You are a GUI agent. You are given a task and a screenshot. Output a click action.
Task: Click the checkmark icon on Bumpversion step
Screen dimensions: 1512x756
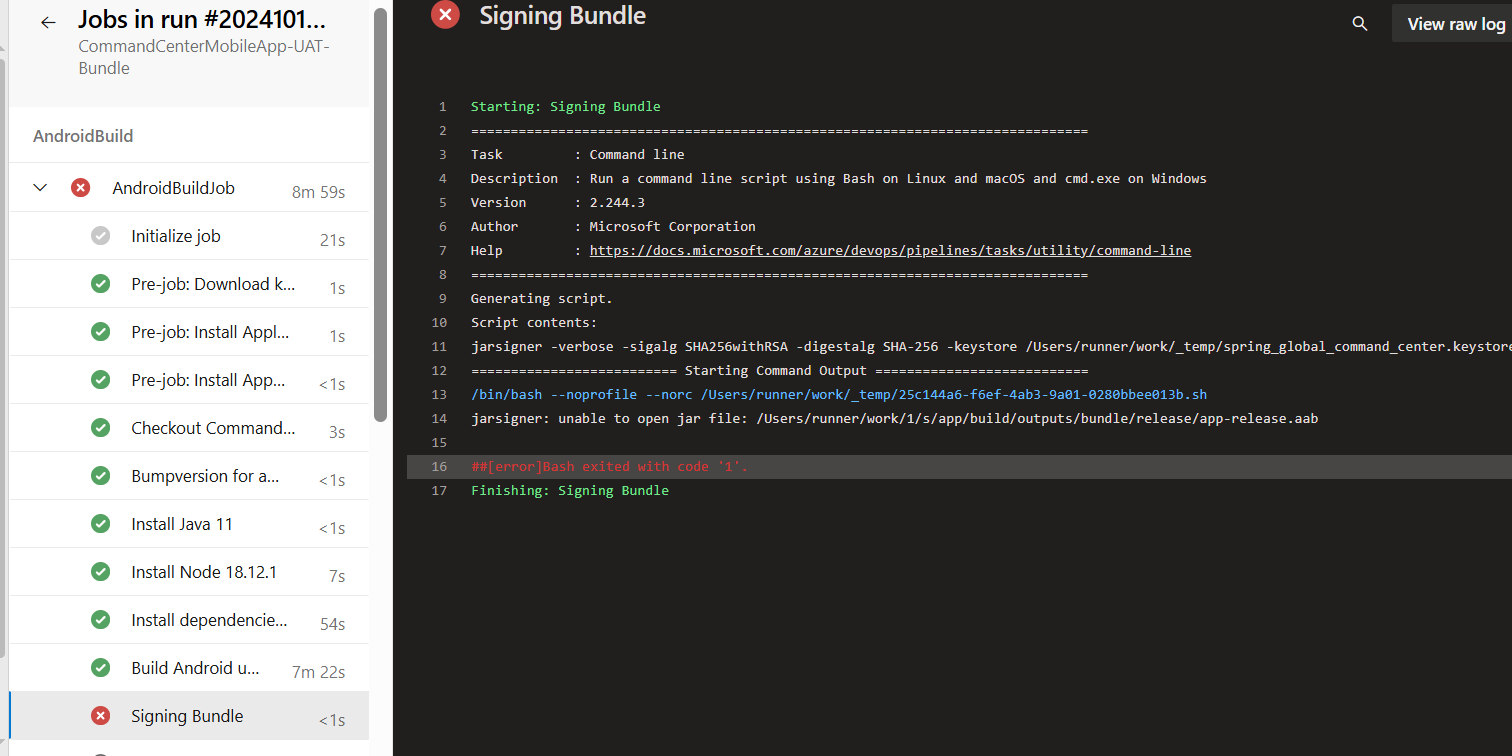(100, 475)
